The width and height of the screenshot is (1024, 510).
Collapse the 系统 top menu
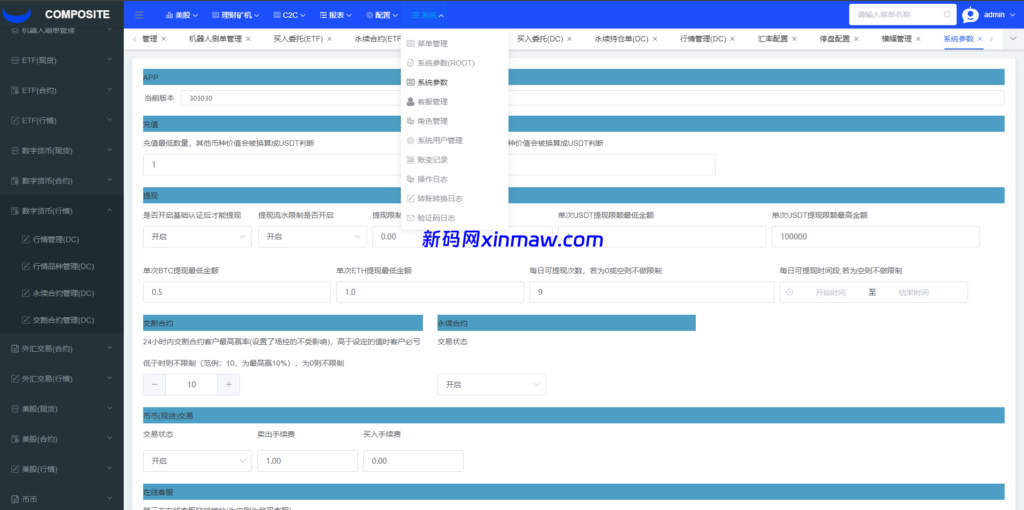click(x=428, y=15)
